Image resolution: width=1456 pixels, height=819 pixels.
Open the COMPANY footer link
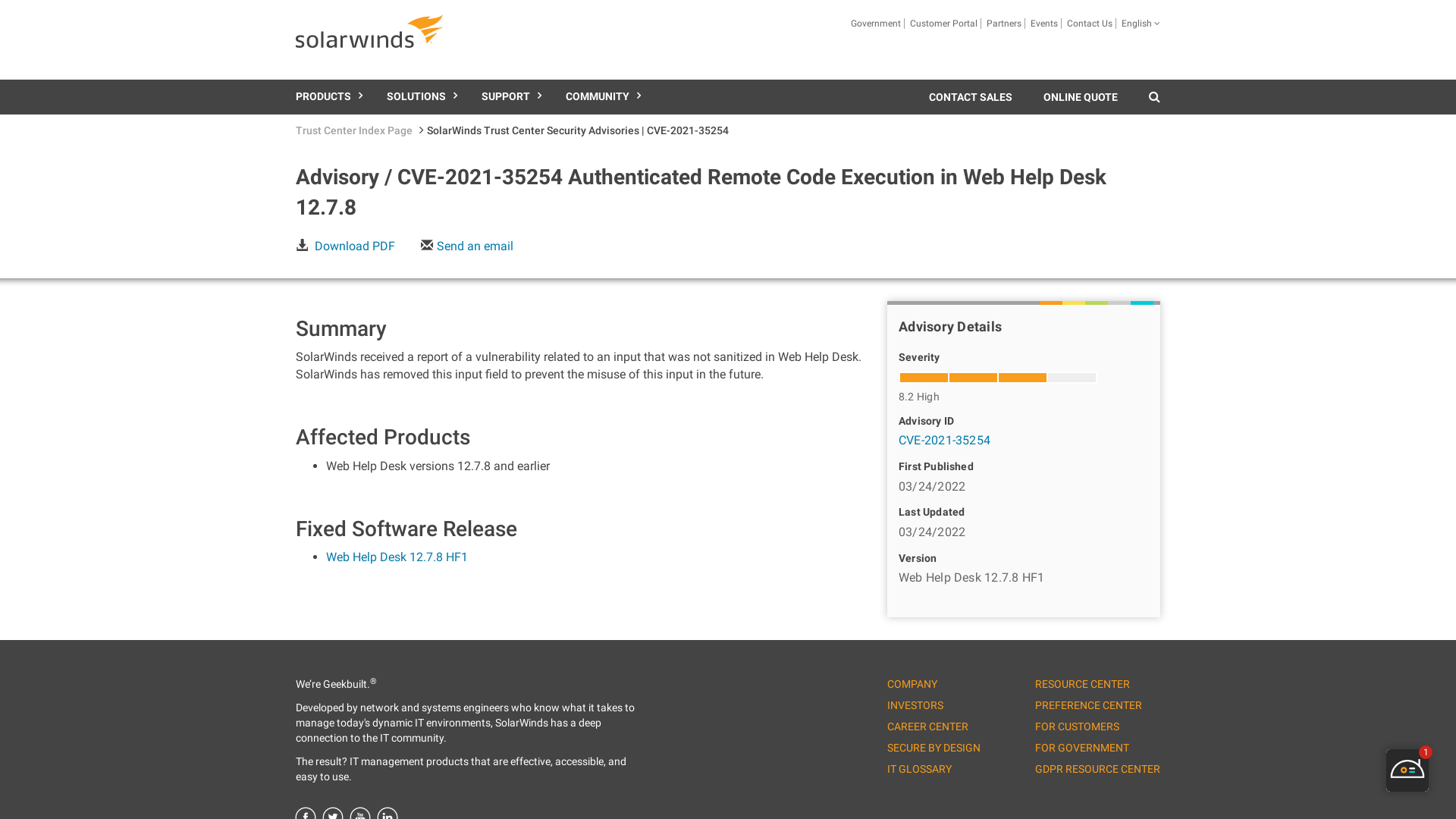[912, 684]
